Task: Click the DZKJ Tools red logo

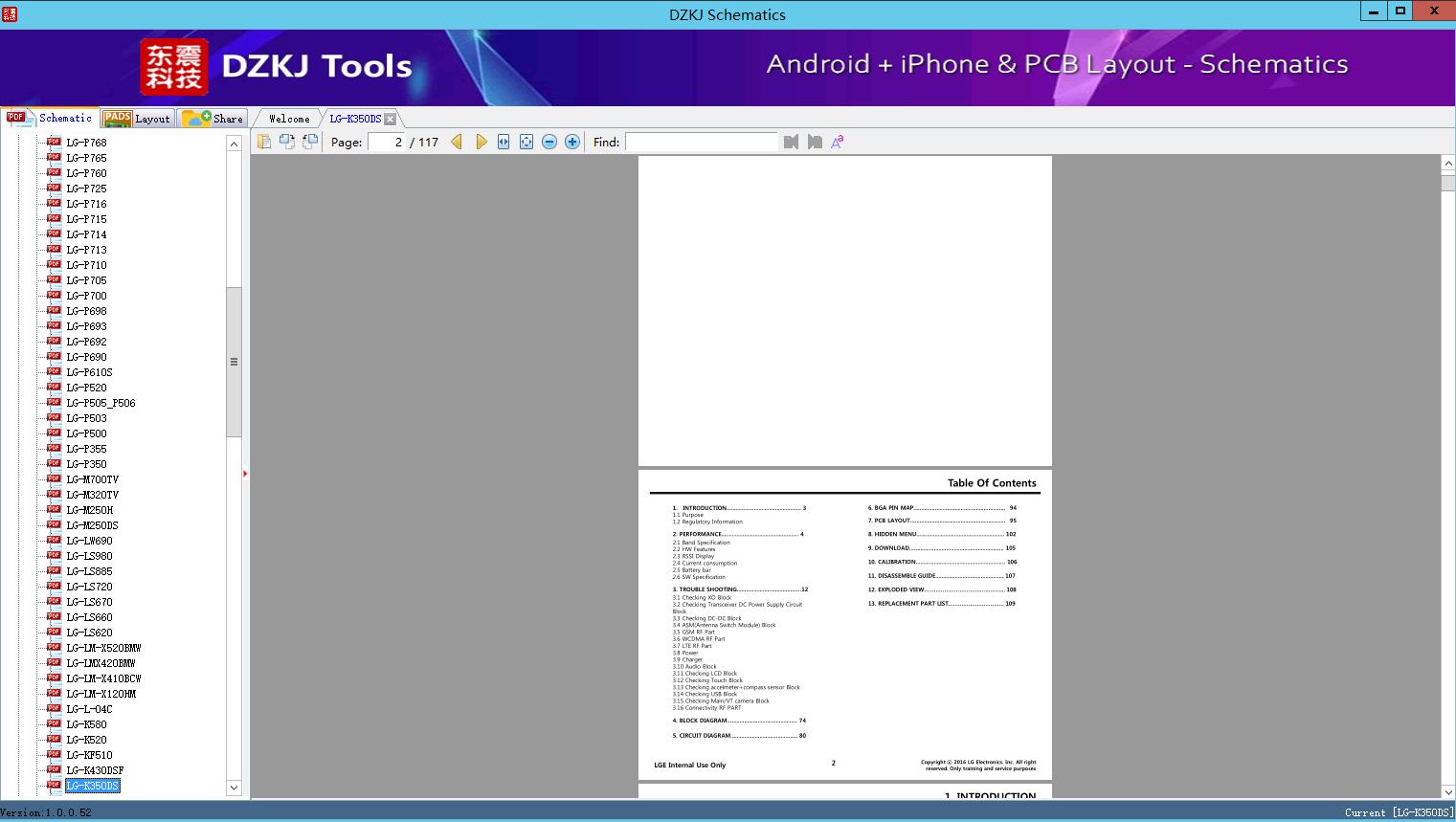Action: coord(174,67)
